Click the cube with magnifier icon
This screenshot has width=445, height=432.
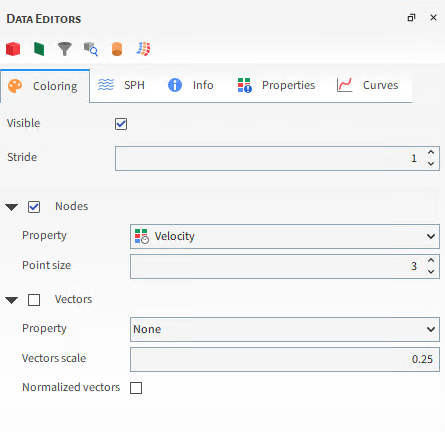(x=91, y=49)
